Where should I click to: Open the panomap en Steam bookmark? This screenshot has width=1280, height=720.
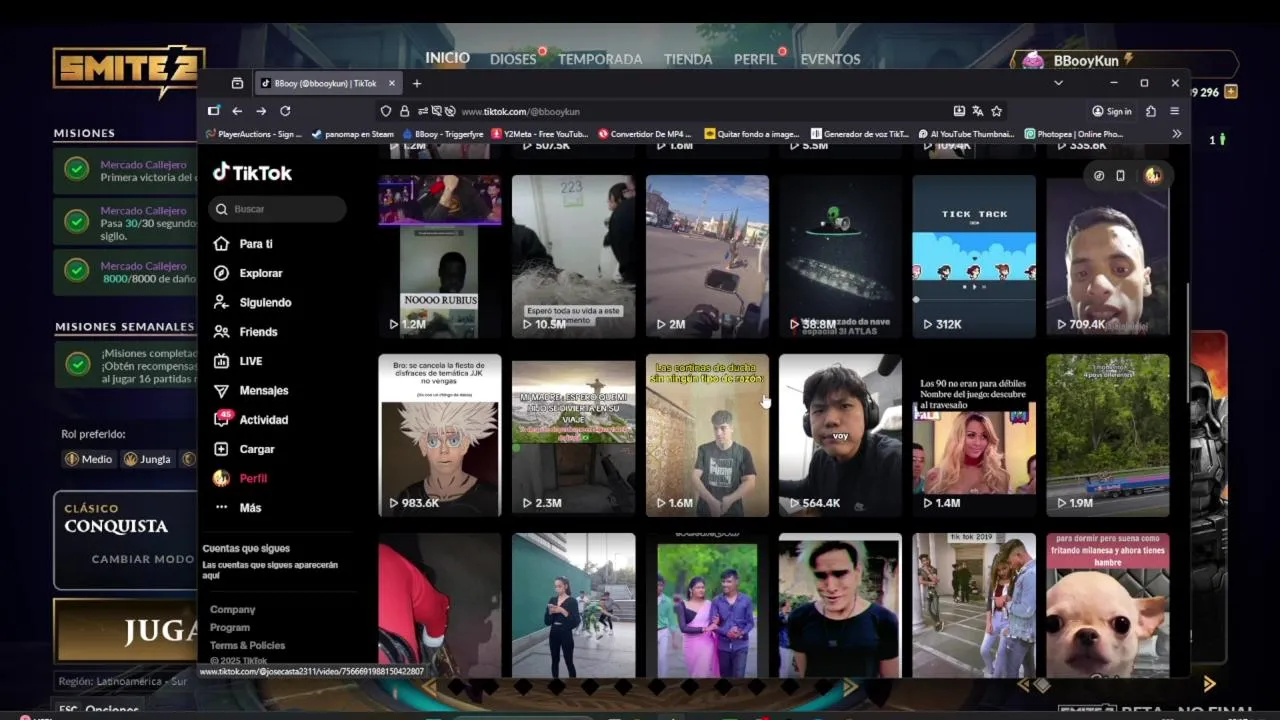point(353,133)
